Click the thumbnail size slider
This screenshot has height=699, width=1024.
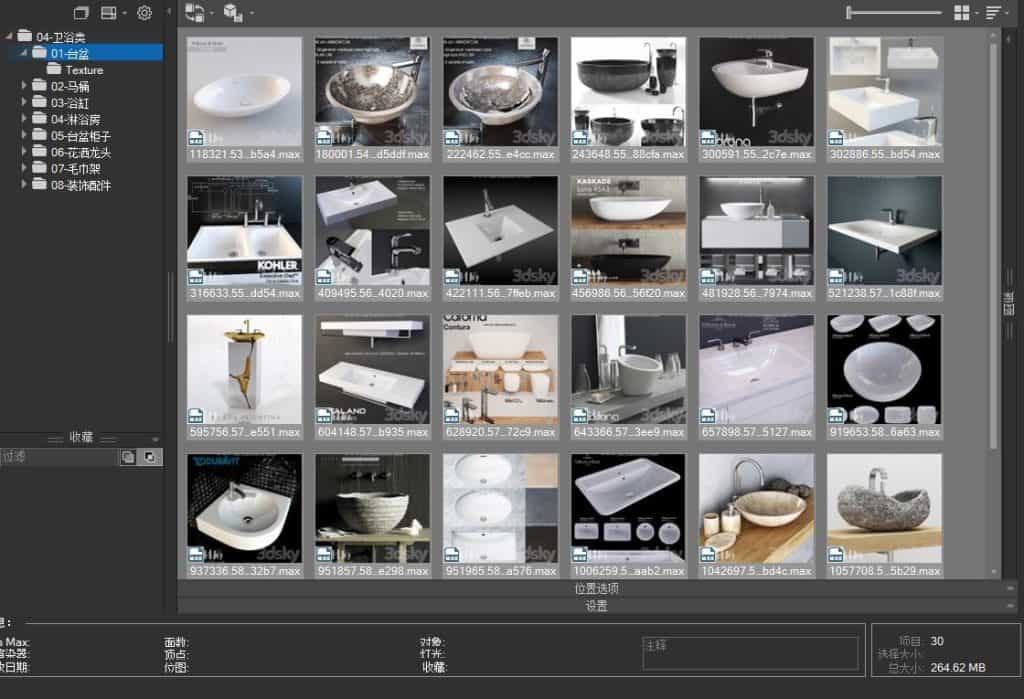click(x=894, y=13)
